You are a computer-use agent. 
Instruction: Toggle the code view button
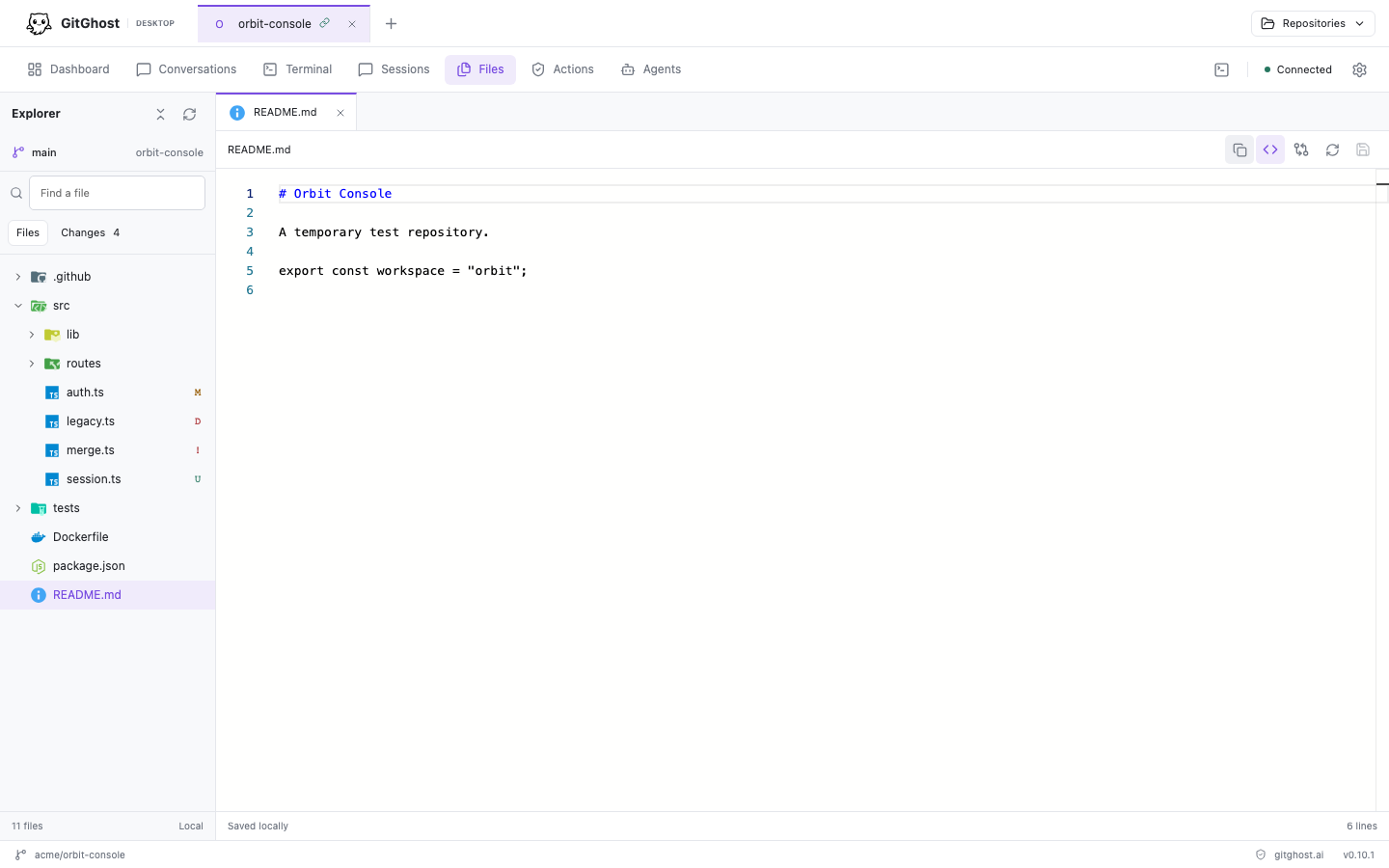[1270, 149]
